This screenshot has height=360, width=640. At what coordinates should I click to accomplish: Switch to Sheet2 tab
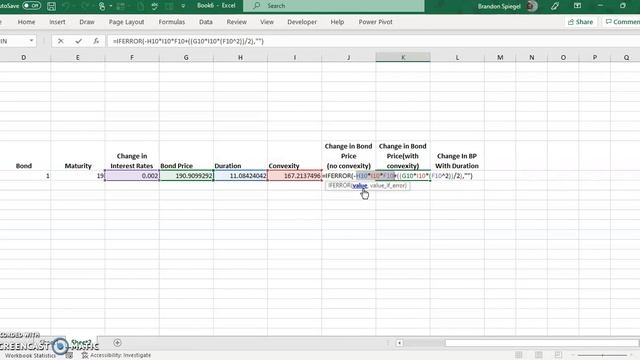81,342
